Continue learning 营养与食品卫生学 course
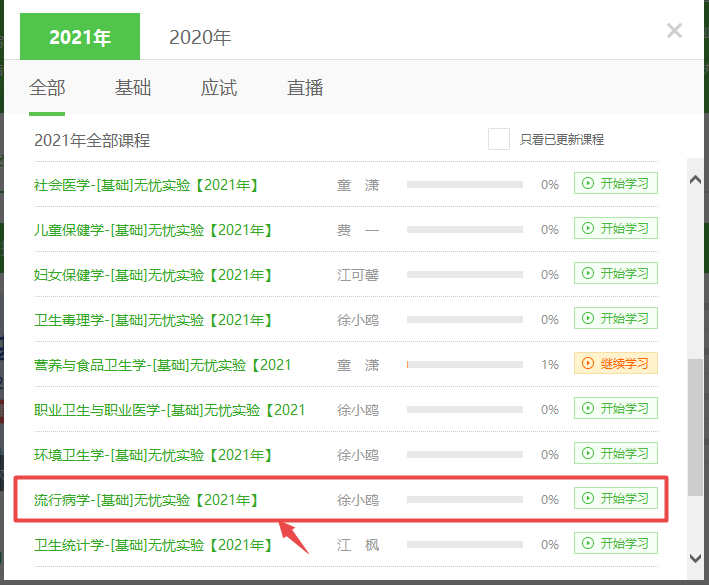This screenshot has height=585, width=709. point(615,364)
